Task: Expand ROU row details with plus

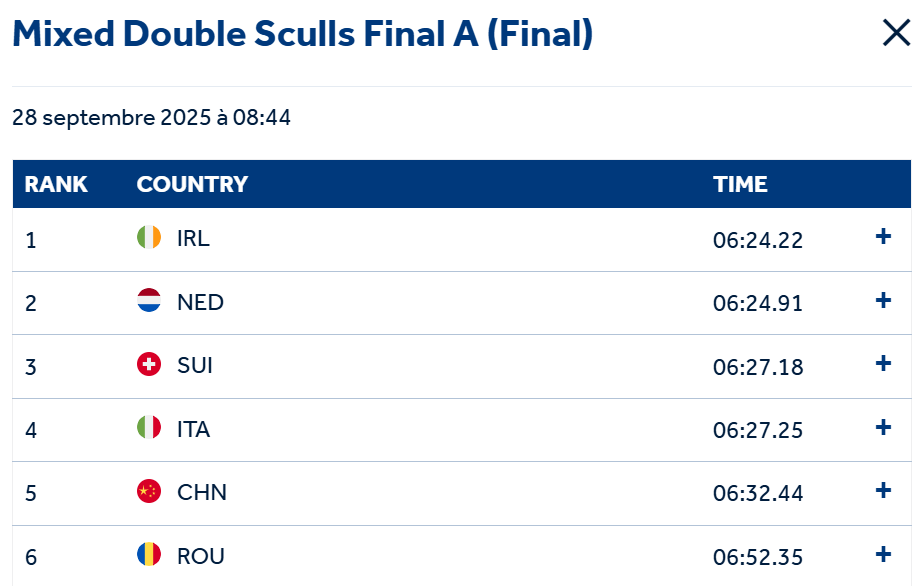Action: (x=883, y=554)
